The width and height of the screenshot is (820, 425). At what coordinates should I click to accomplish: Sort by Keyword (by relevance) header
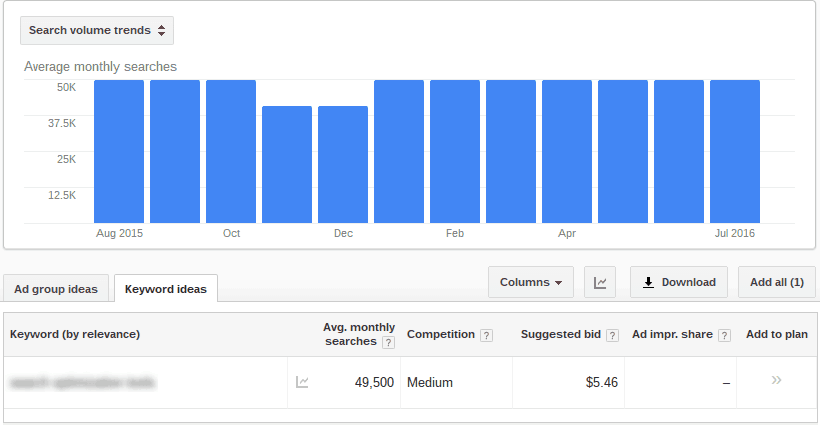[x=75, y=334]
